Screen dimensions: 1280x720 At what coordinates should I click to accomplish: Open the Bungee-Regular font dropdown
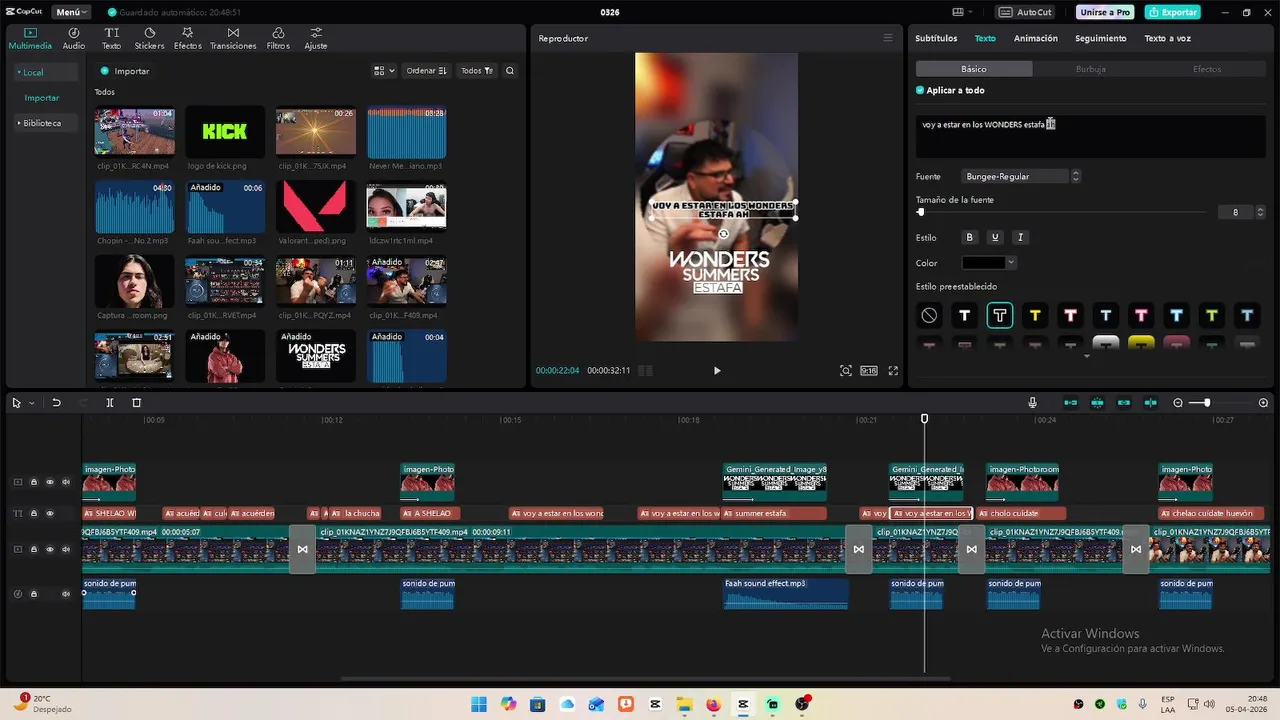point(1020,176)
